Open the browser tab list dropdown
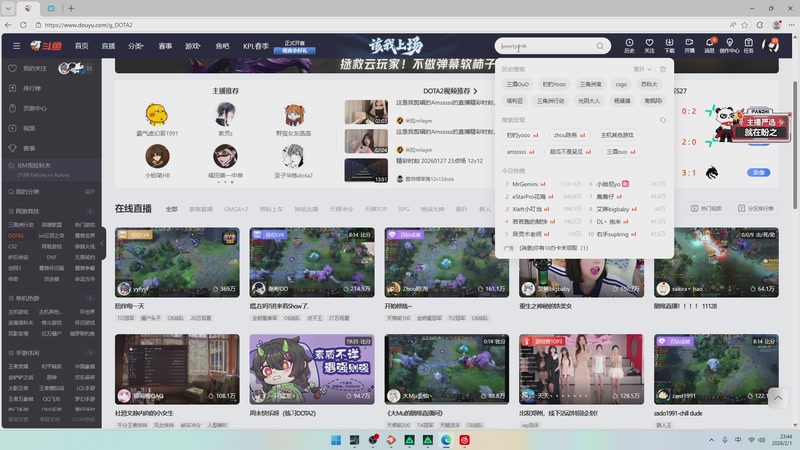Image resolution: width=800 pixels, height=450 pixels. [x=8, y=8]
